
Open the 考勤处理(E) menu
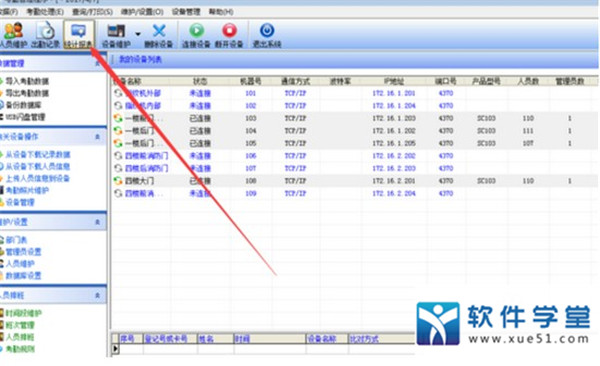[x=45, y=12]
